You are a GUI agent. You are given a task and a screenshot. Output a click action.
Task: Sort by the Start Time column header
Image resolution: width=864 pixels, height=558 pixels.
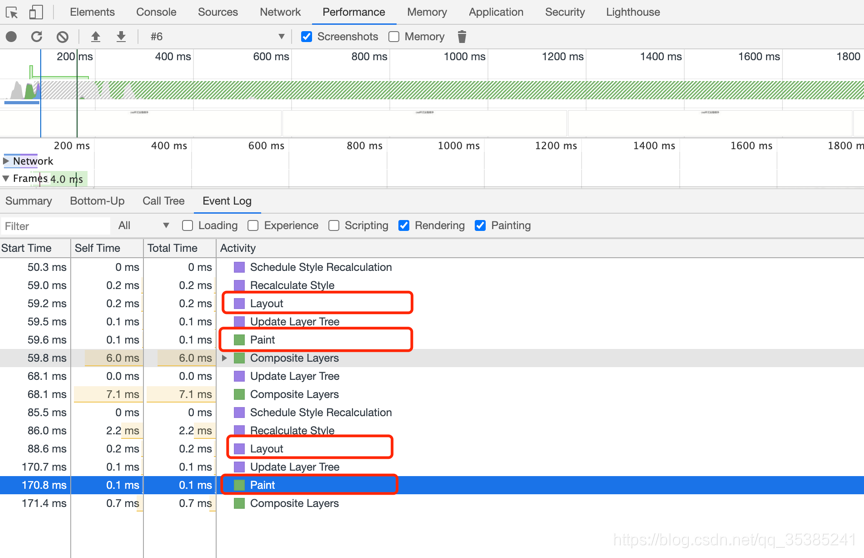tap(35, 248)
